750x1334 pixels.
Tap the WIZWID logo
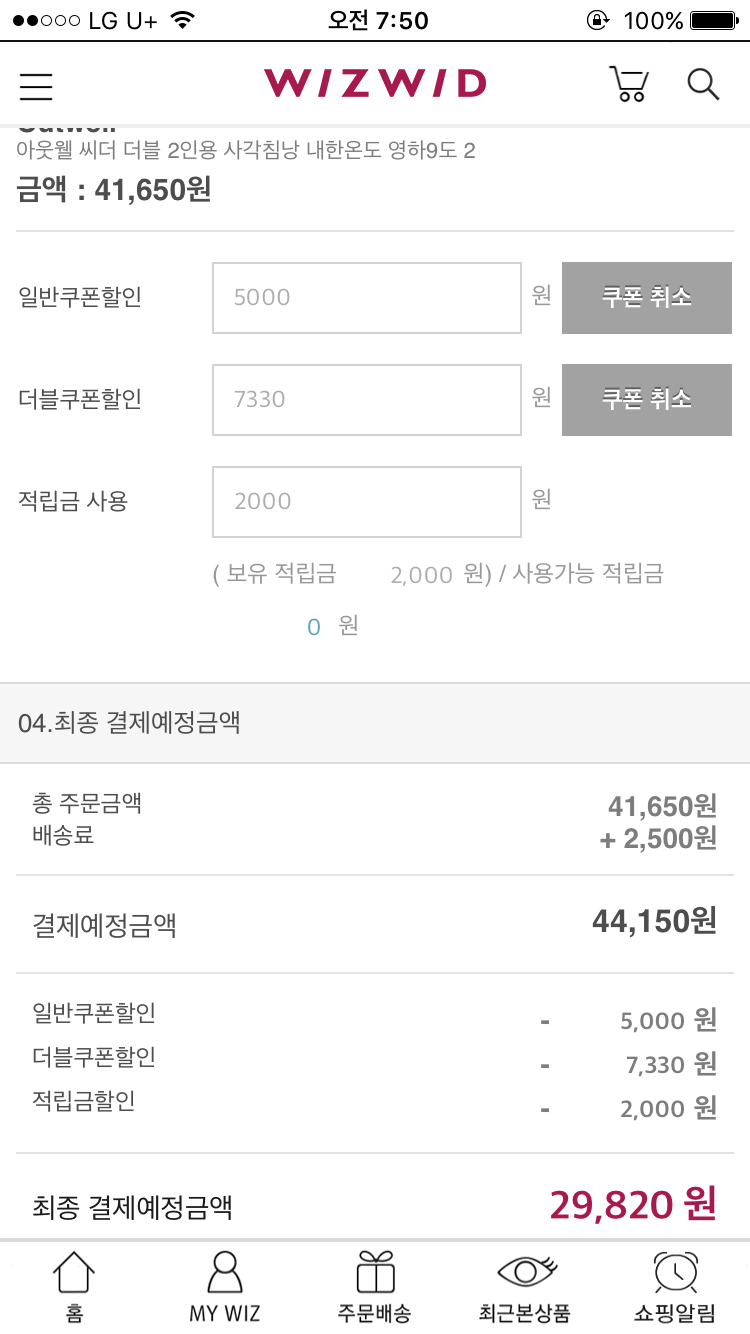tap(375, 84)
